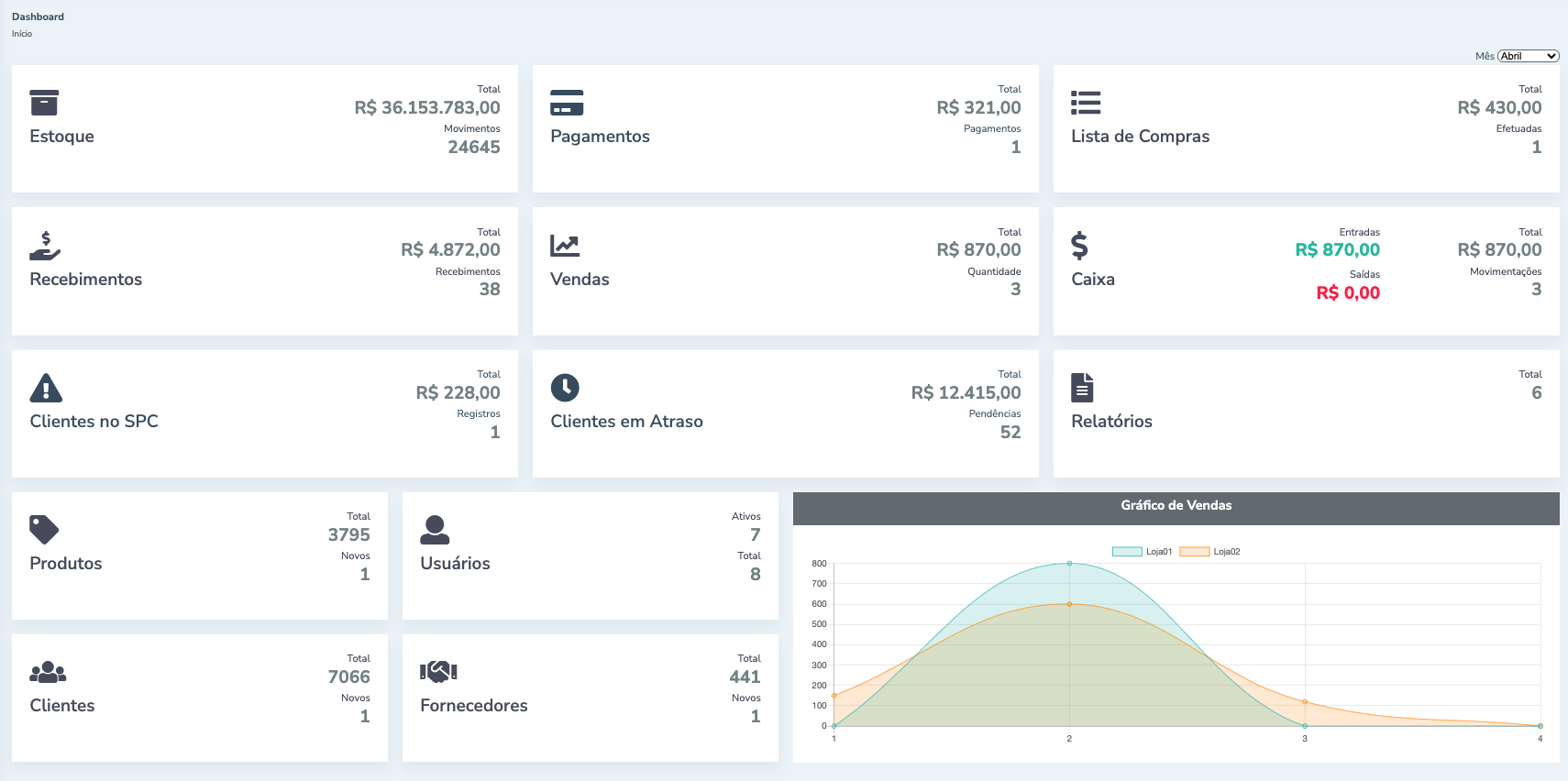Open the Lista de Compras list icon
This screenshot has height=781, width=1568.
pos(1086,103)
